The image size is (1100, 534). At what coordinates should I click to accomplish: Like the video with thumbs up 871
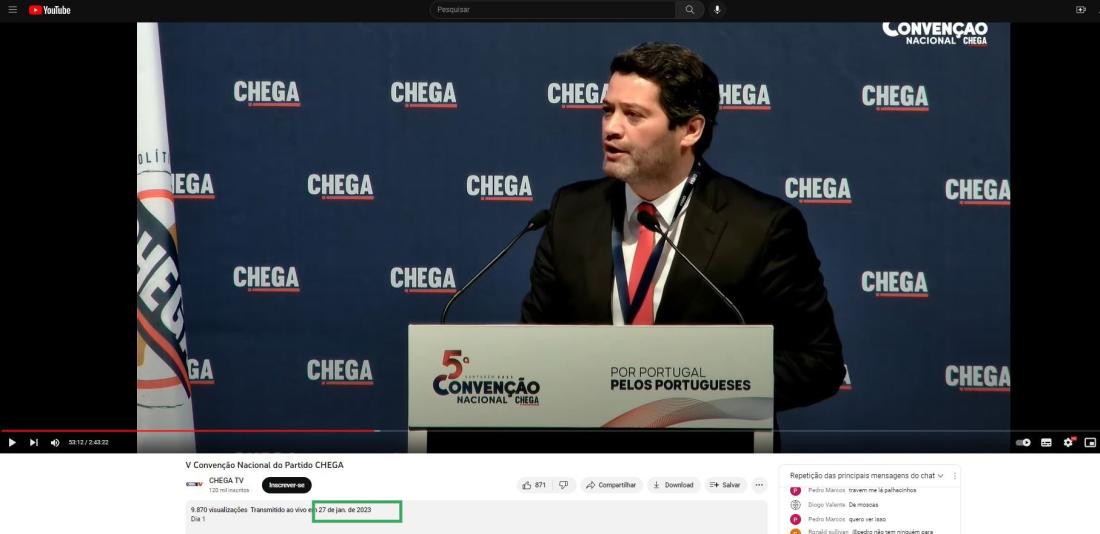point(534,485)
